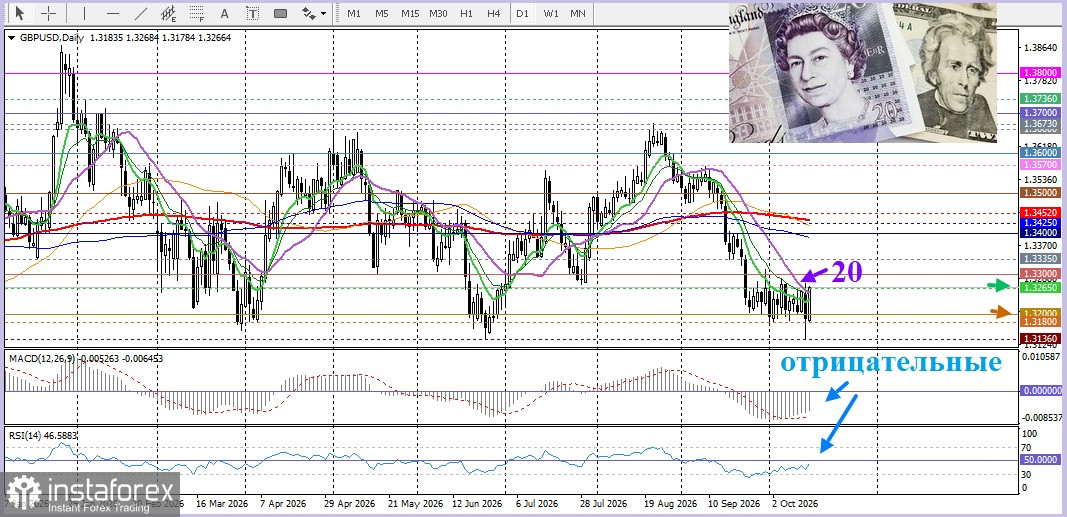1067x517 pixels.
Task: Select the text 'A' tool
Action: point(225,13)
